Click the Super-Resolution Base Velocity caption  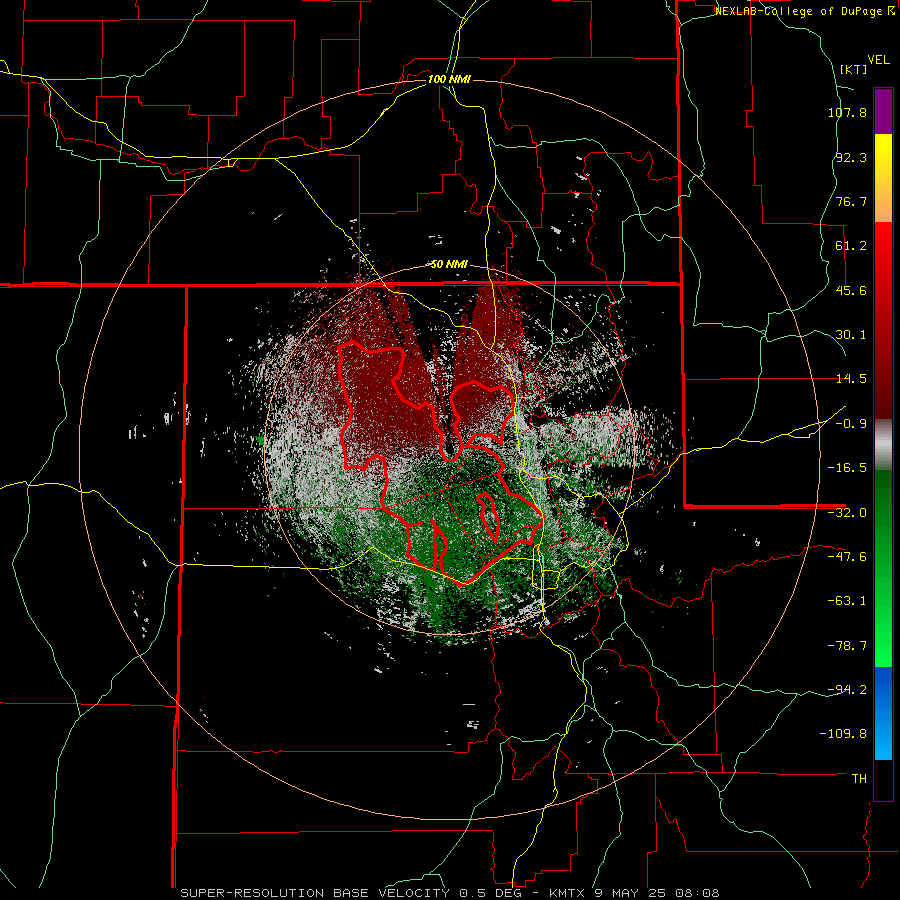(x=449, y=893)
